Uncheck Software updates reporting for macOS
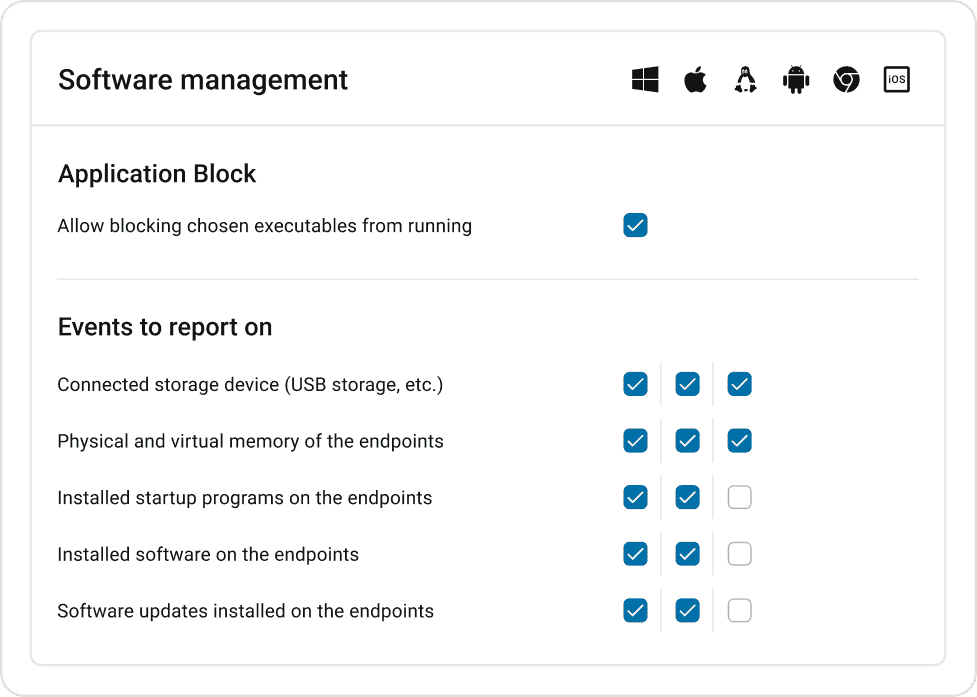Image resolution: width=977 pixels, height=697 pixels. click(x=687, y=610)
